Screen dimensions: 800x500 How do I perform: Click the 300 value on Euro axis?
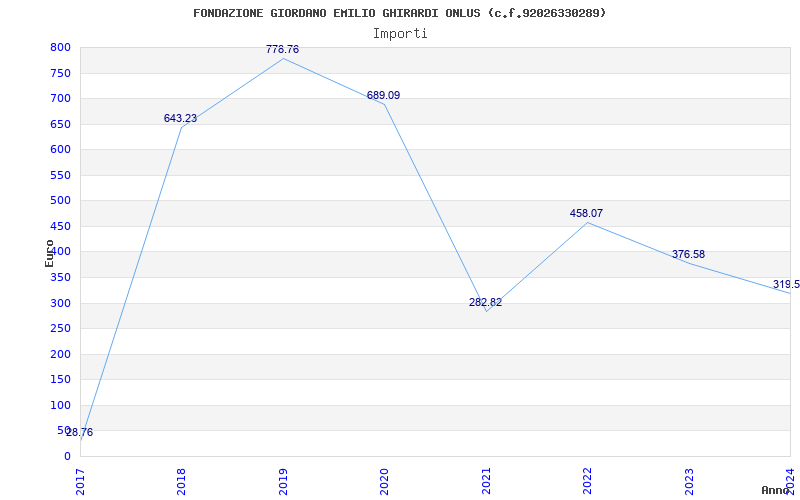60,303
